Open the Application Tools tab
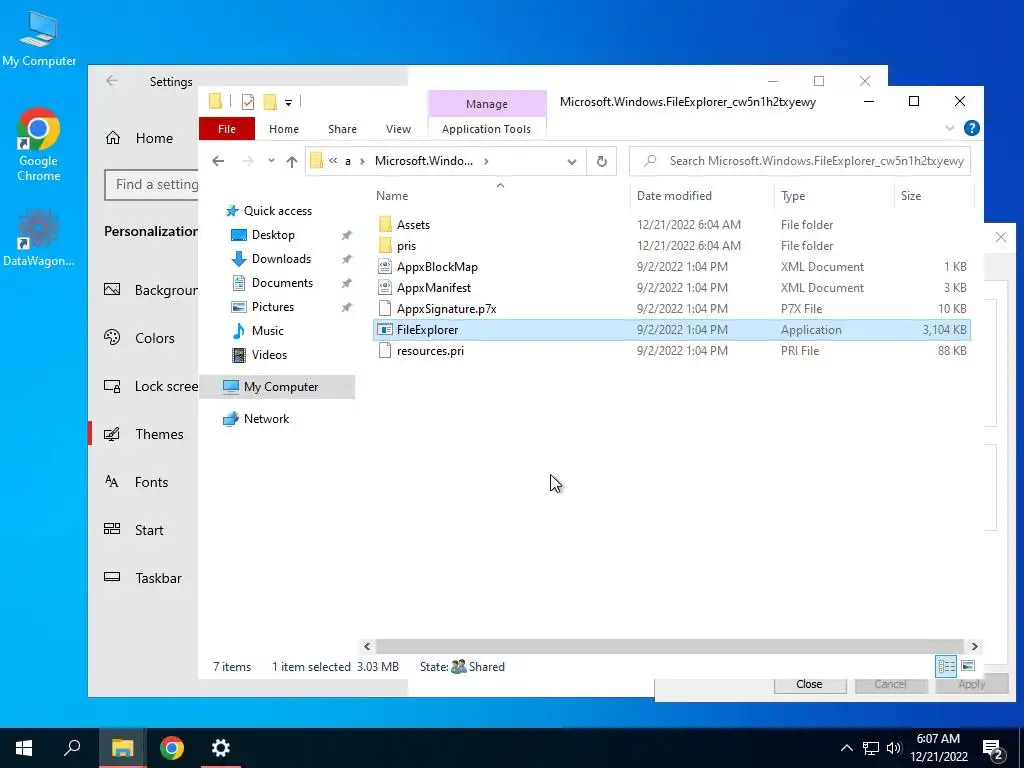Viewport: 1024px width, 768px height. tap(486, 129)
